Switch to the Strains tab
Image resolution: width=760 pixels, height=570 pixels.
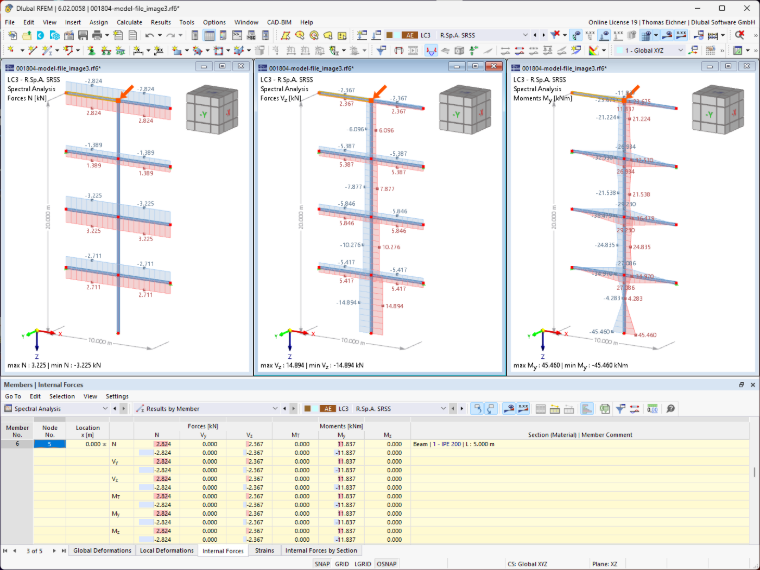point(265,550)
